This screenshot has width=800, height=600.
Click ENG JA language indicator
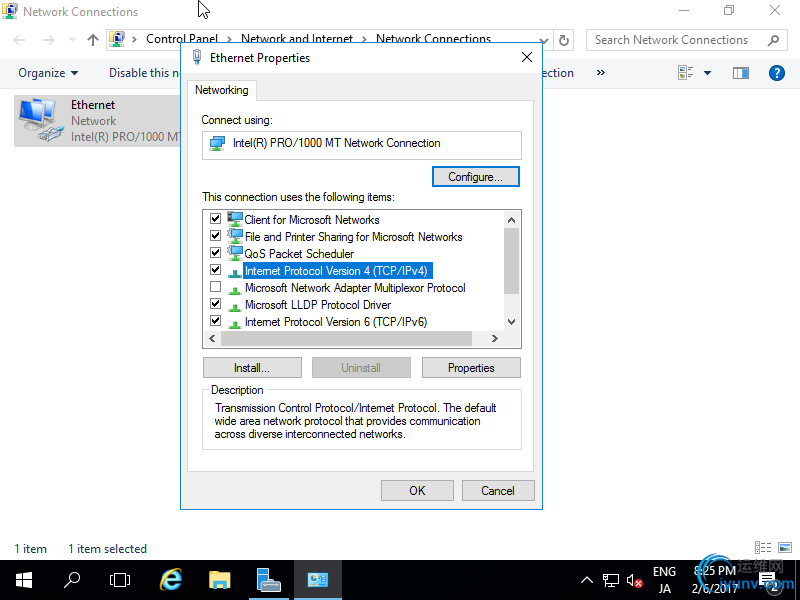pos(664,580)
